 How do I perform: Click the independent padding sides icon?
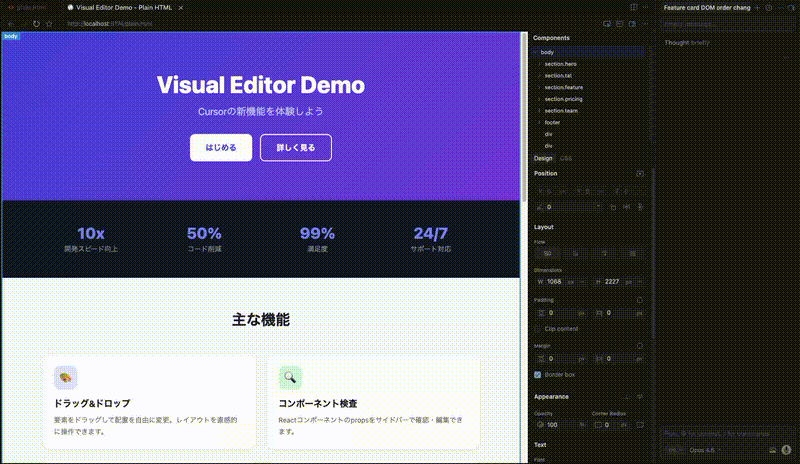coord(640,300)
